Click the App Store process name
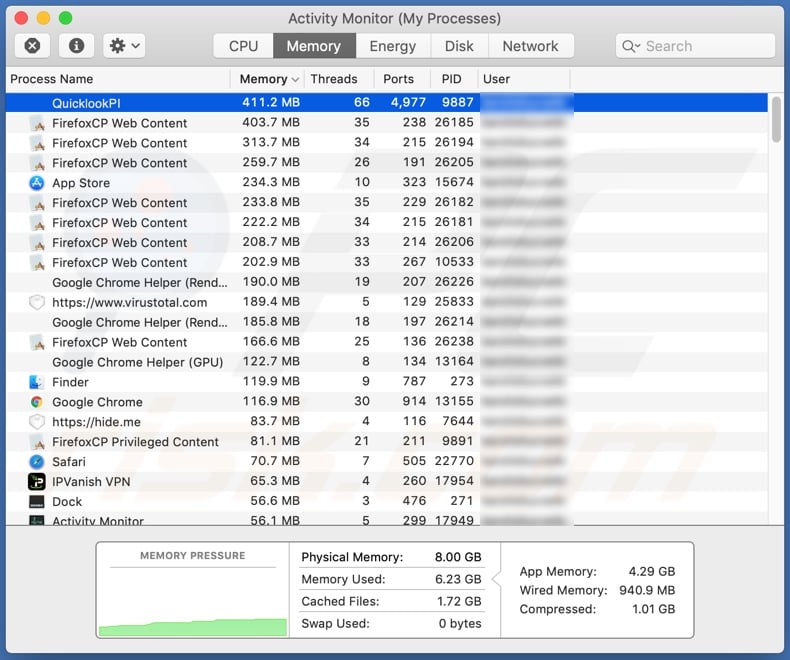The image size is (790, 660). (81, 183)
